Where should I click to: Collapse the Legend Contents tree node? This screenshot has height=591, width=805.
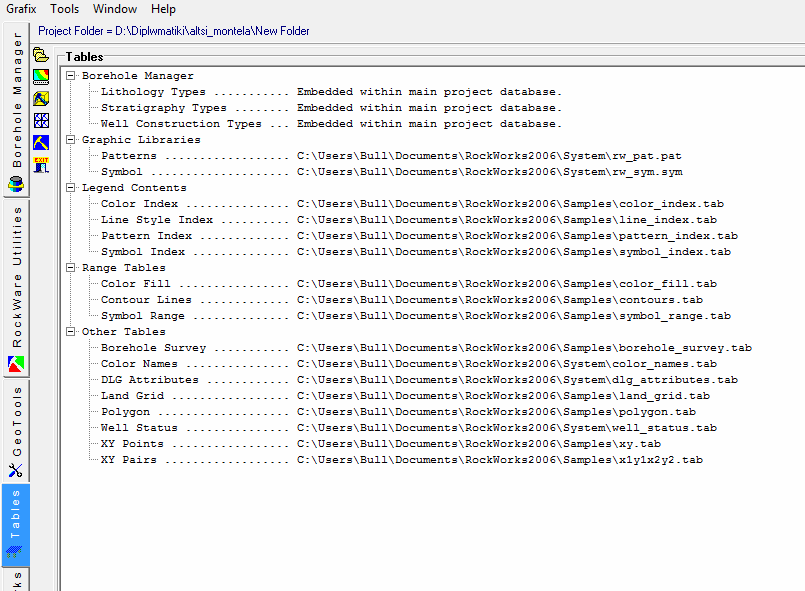[x=70, y=187]
